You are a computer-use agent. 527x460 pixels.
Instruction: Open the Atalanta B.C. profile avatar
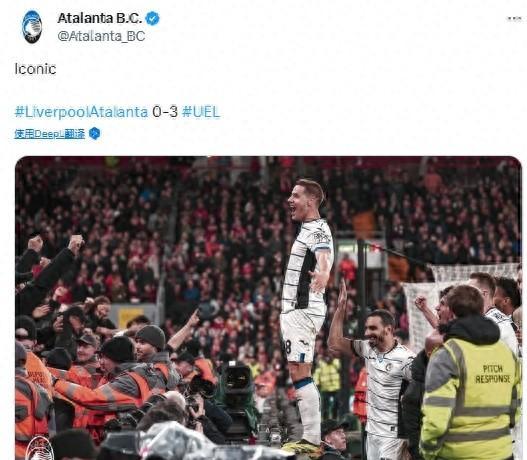click(32, 27)
